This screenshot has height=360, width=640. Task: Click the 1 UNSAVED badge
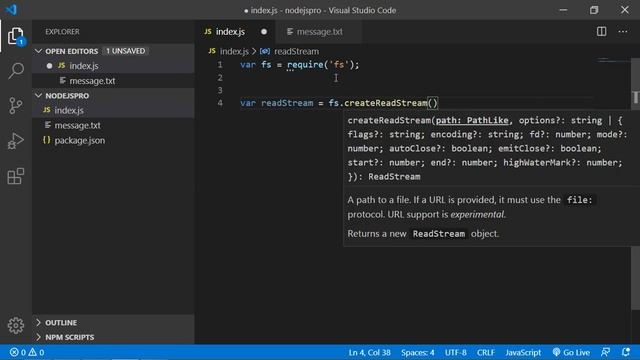125,51
